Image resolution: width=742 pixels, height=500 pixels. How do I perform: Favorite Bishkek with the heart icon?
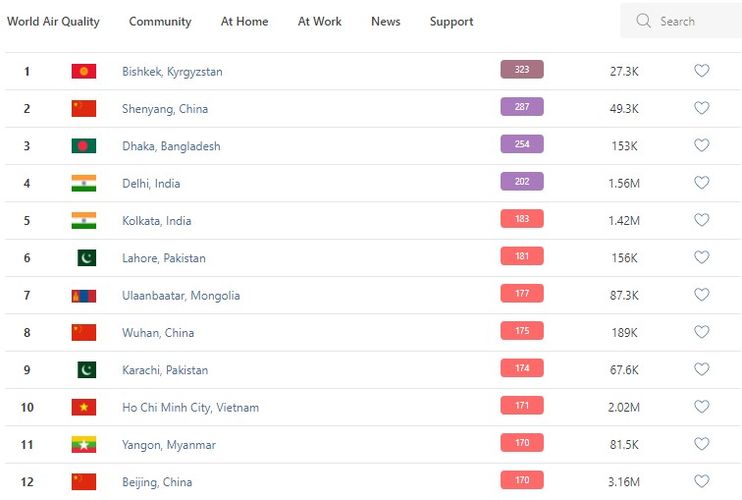[x=701, y=71]
